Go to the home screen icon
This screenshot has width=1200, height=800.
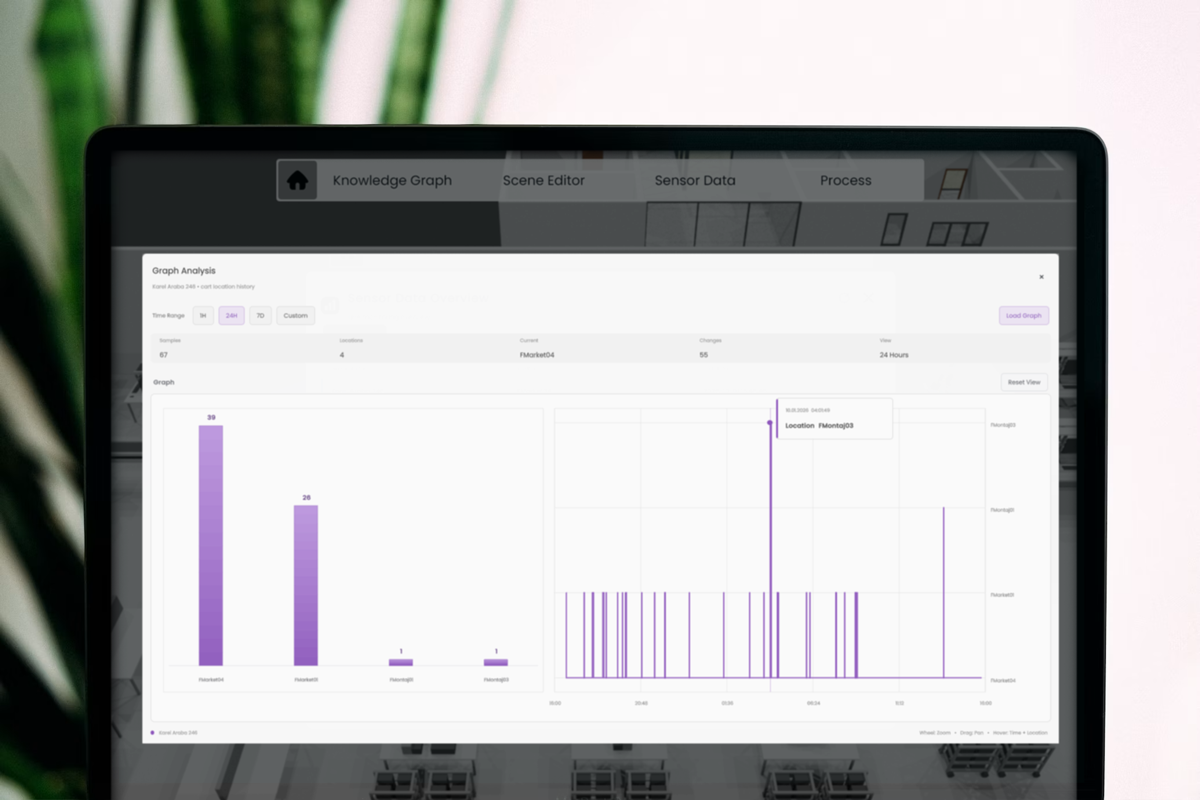297,180
